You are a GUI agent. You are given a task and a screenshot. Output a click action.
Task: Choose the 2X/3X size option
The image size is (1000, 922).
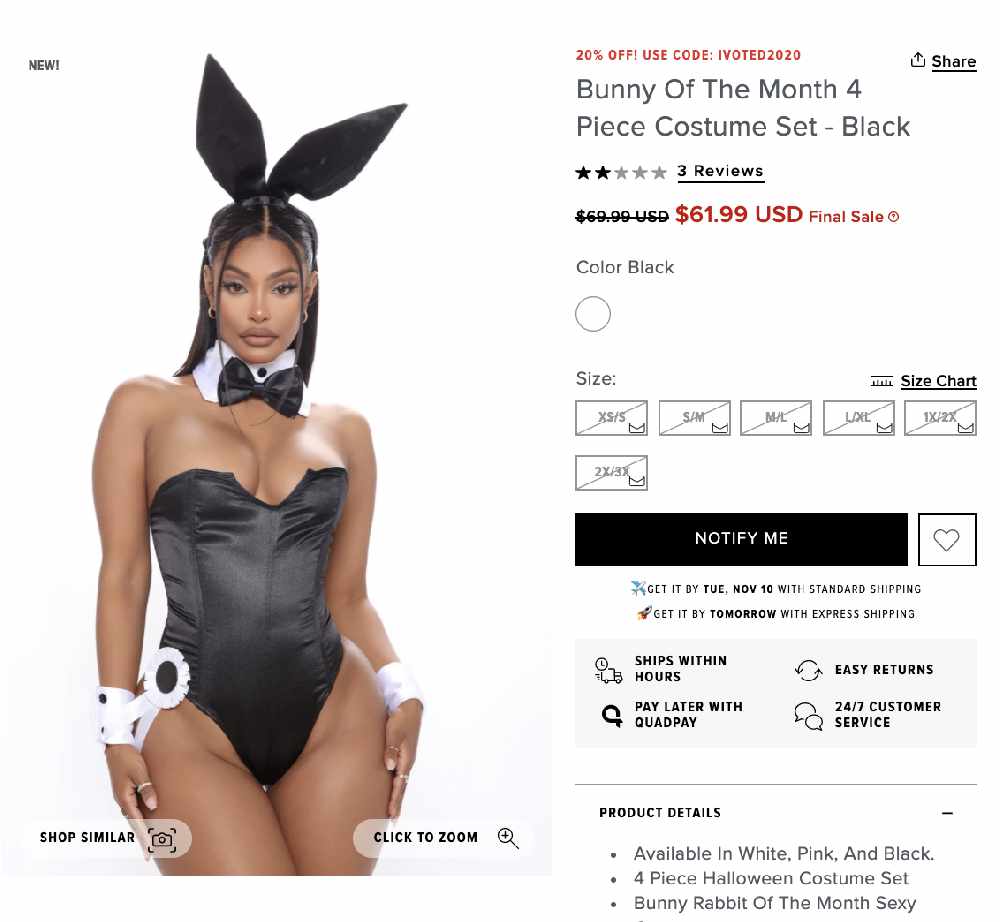coord(611,472)
